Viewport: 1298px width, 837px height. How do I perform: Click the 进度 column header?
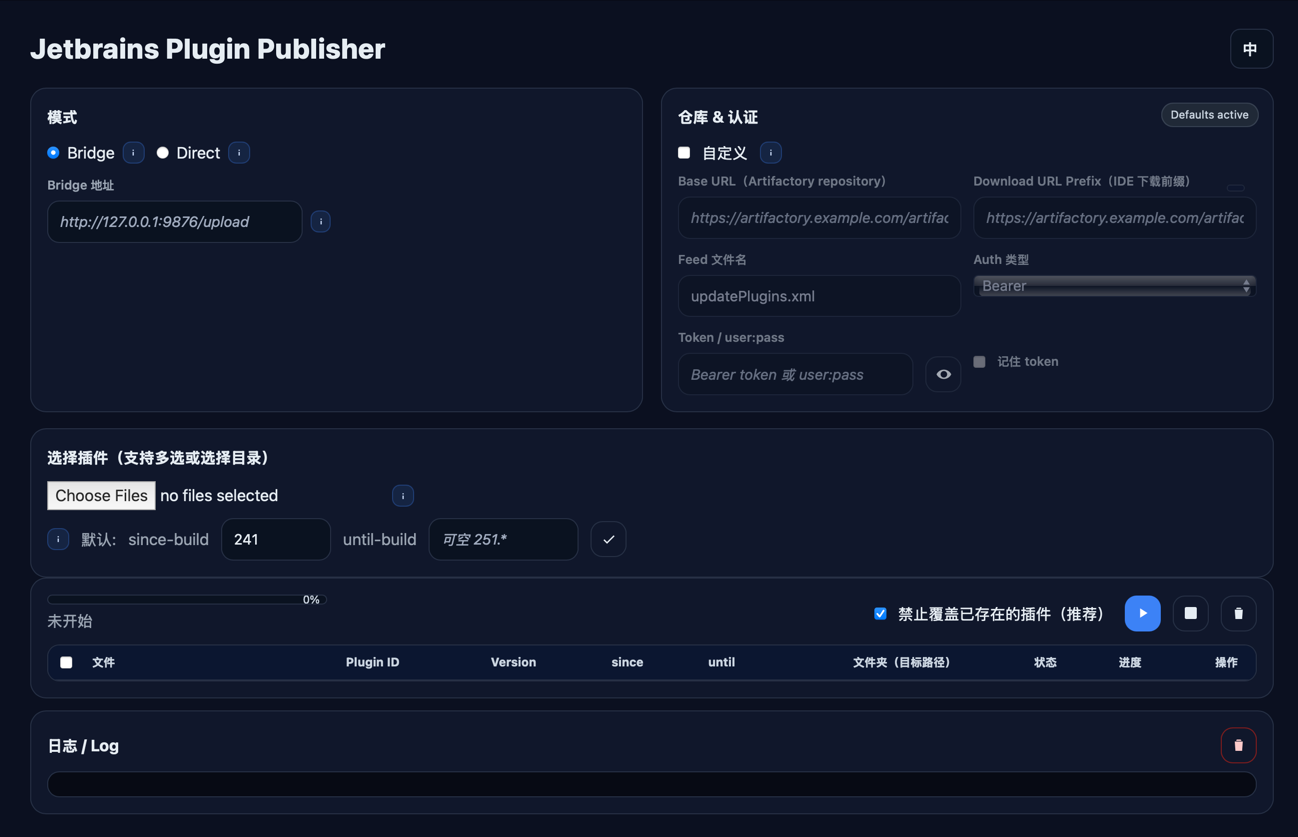(x=1130, y=662)
